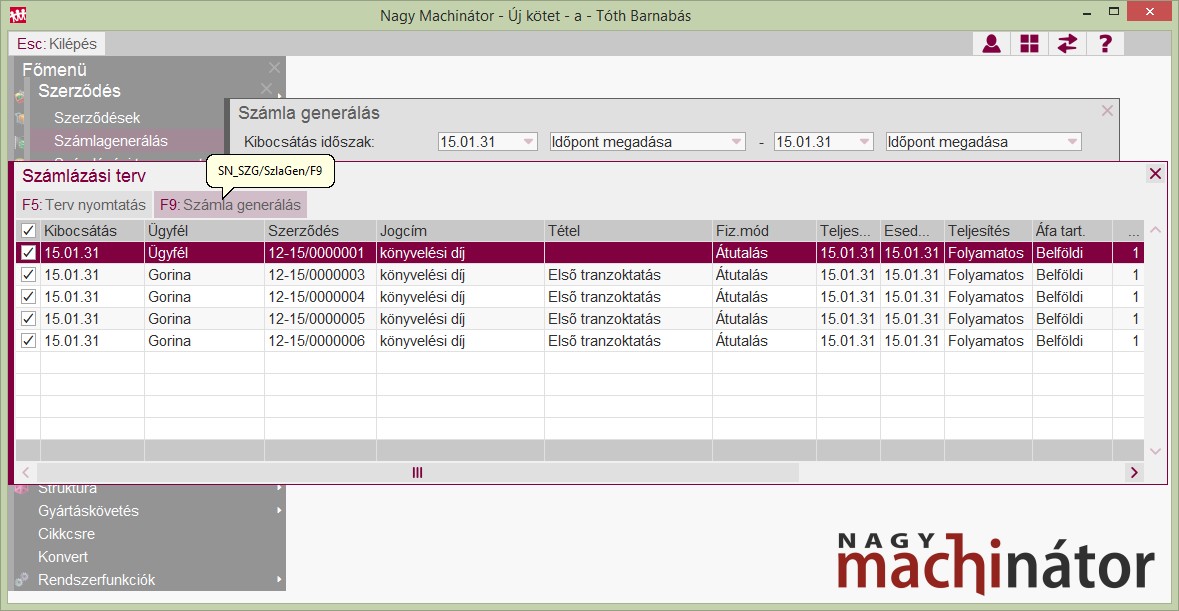
Task: Click Esc: Kilépés button
Action: 57,44
